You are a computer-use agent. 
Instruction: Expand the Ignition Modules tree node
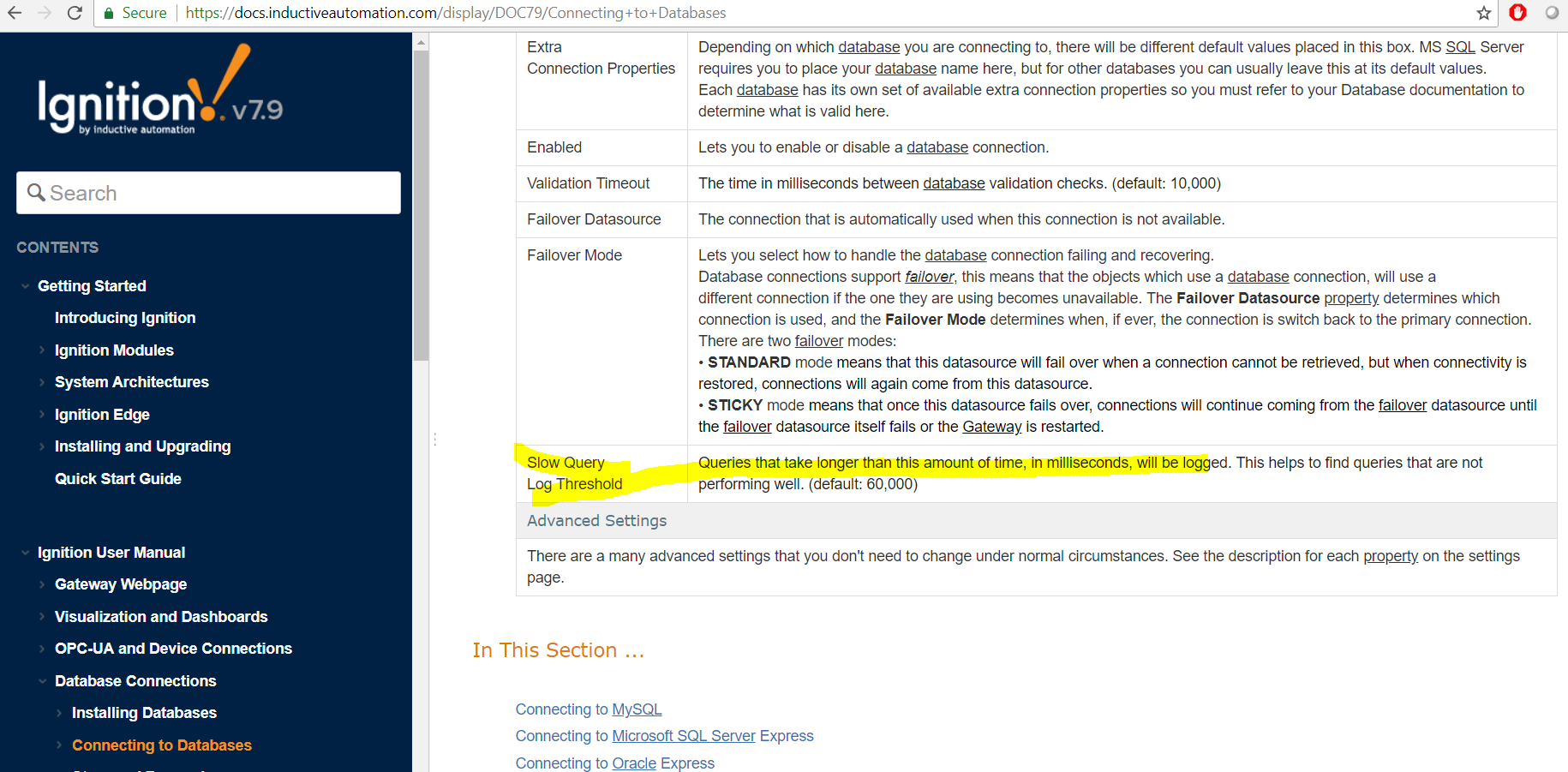point(42,350)
